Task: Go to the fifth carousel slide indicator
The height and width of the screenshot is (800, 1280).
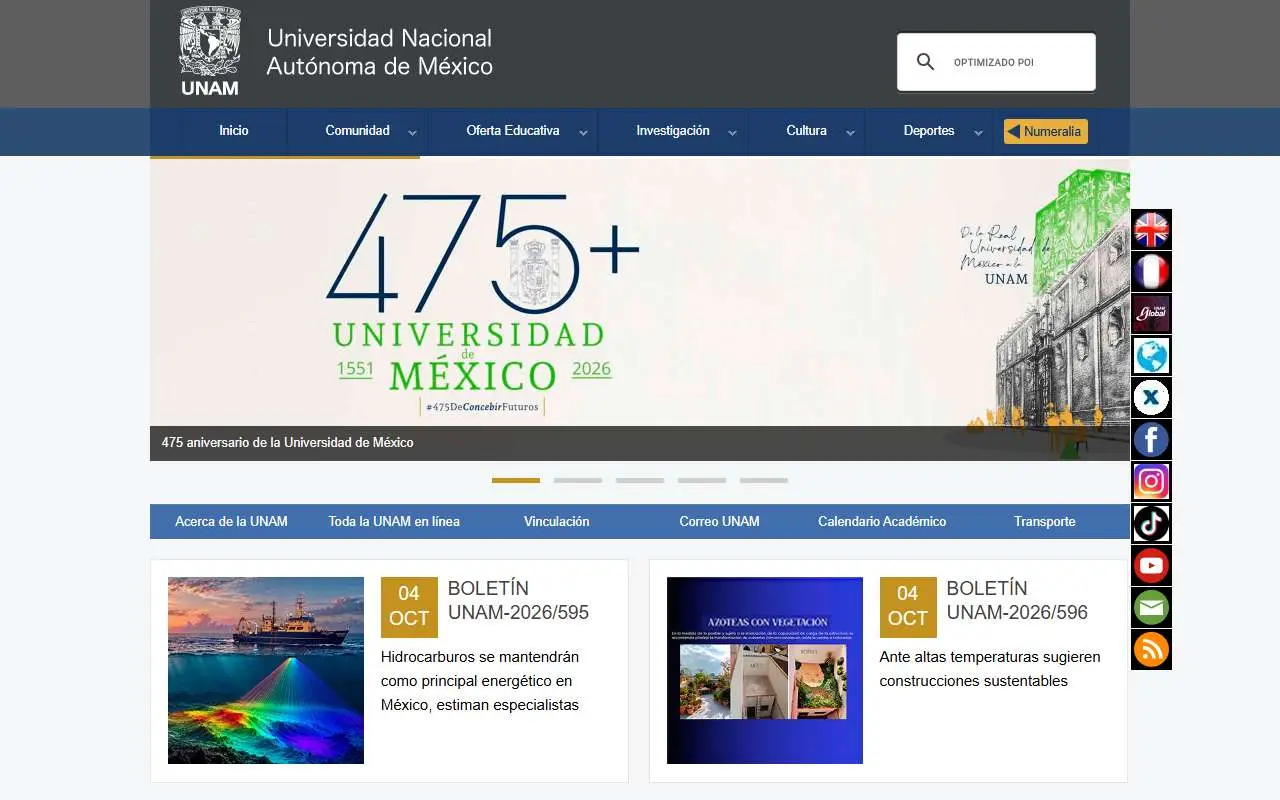Action: (764, 480)
